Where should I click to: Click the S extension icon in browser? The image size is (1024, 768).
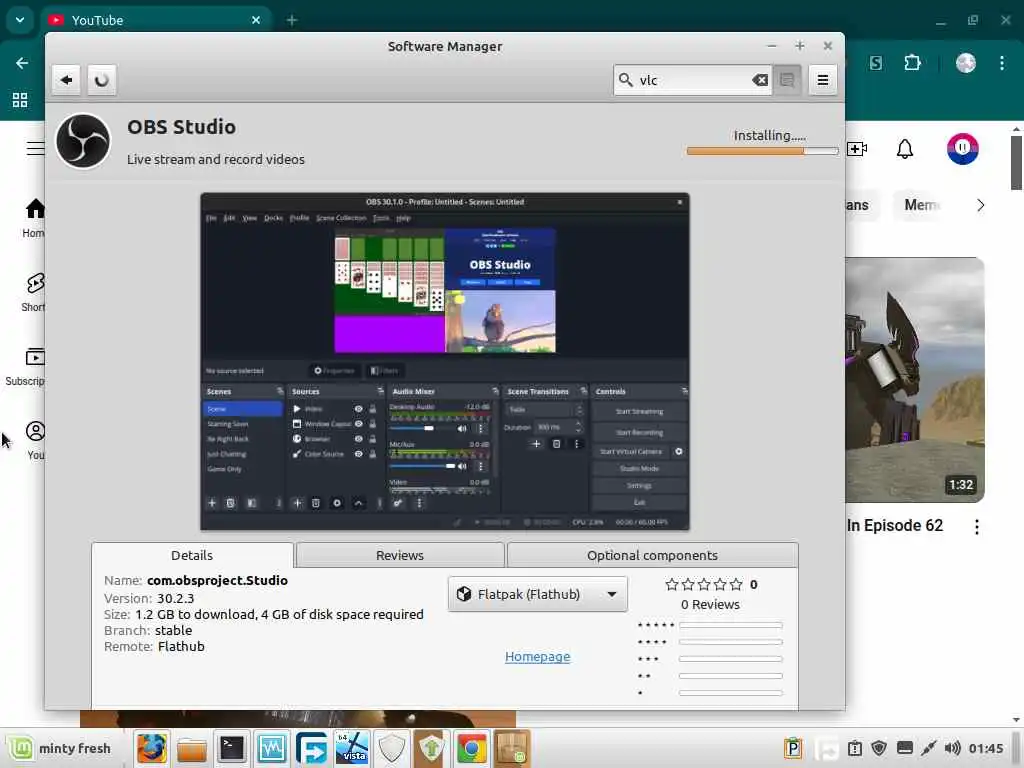(x=876, y=63)
